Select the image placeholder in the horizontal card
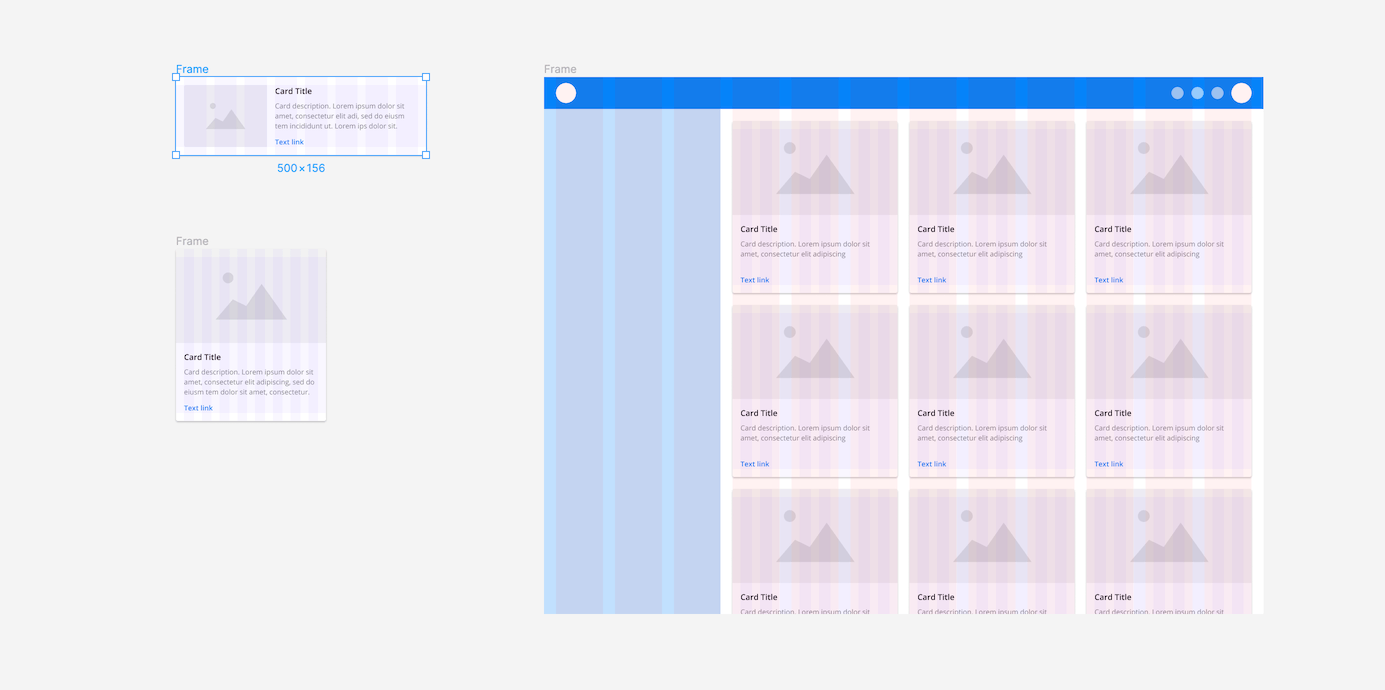 (225, 116)
